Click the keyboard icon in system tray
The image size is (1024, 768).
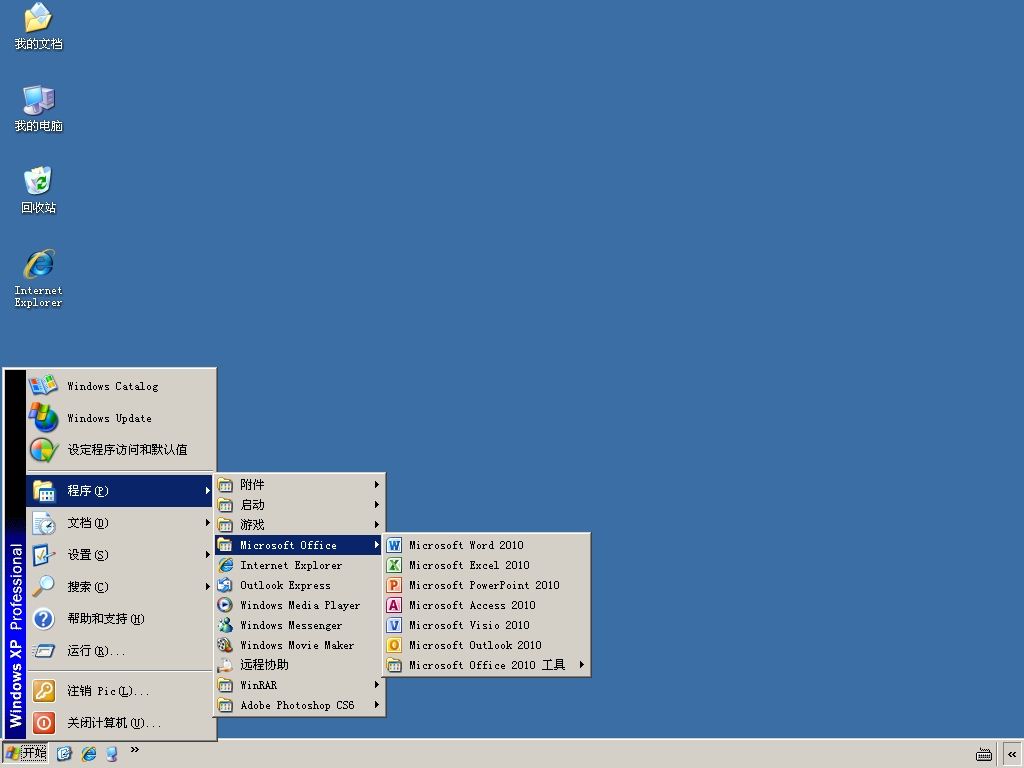click(984, 754)
